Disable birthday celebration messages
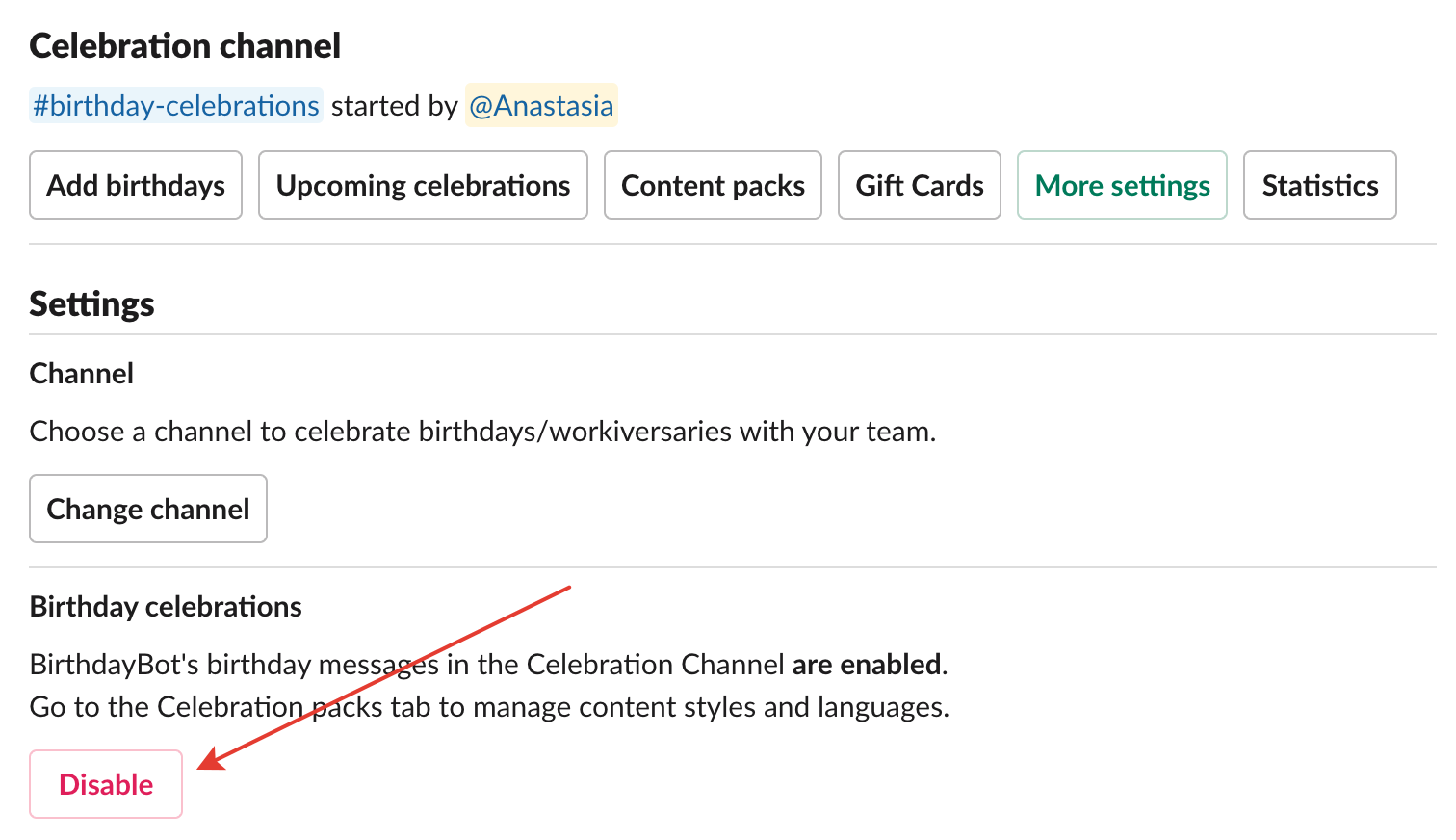The width and height of the screenshot is (1456, 840). click(106, 784)
